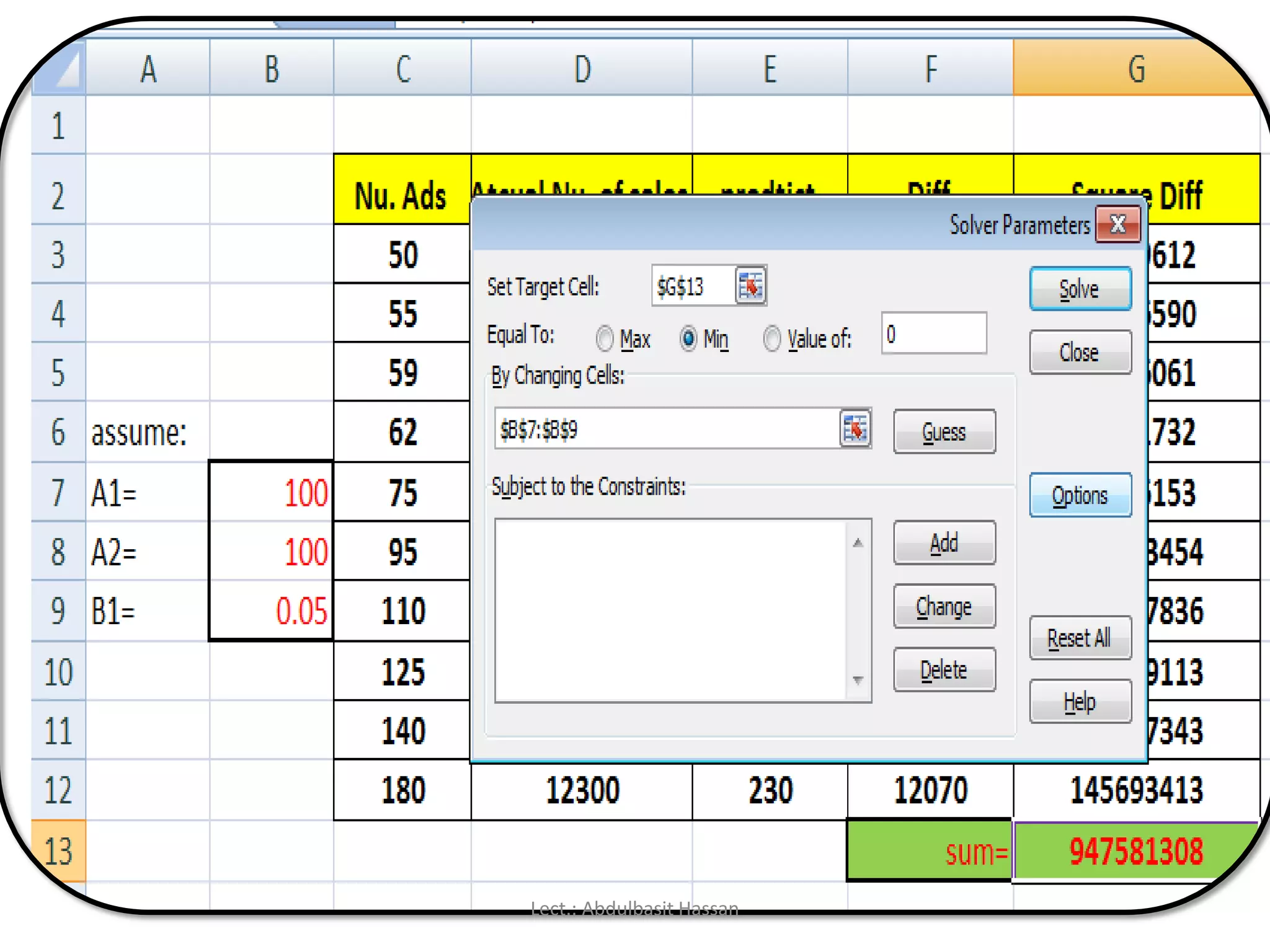This screenshot has height=952, width=1270.
Task: Select the Max radio option
Action: pyautogui.click(x=605, y=338)
